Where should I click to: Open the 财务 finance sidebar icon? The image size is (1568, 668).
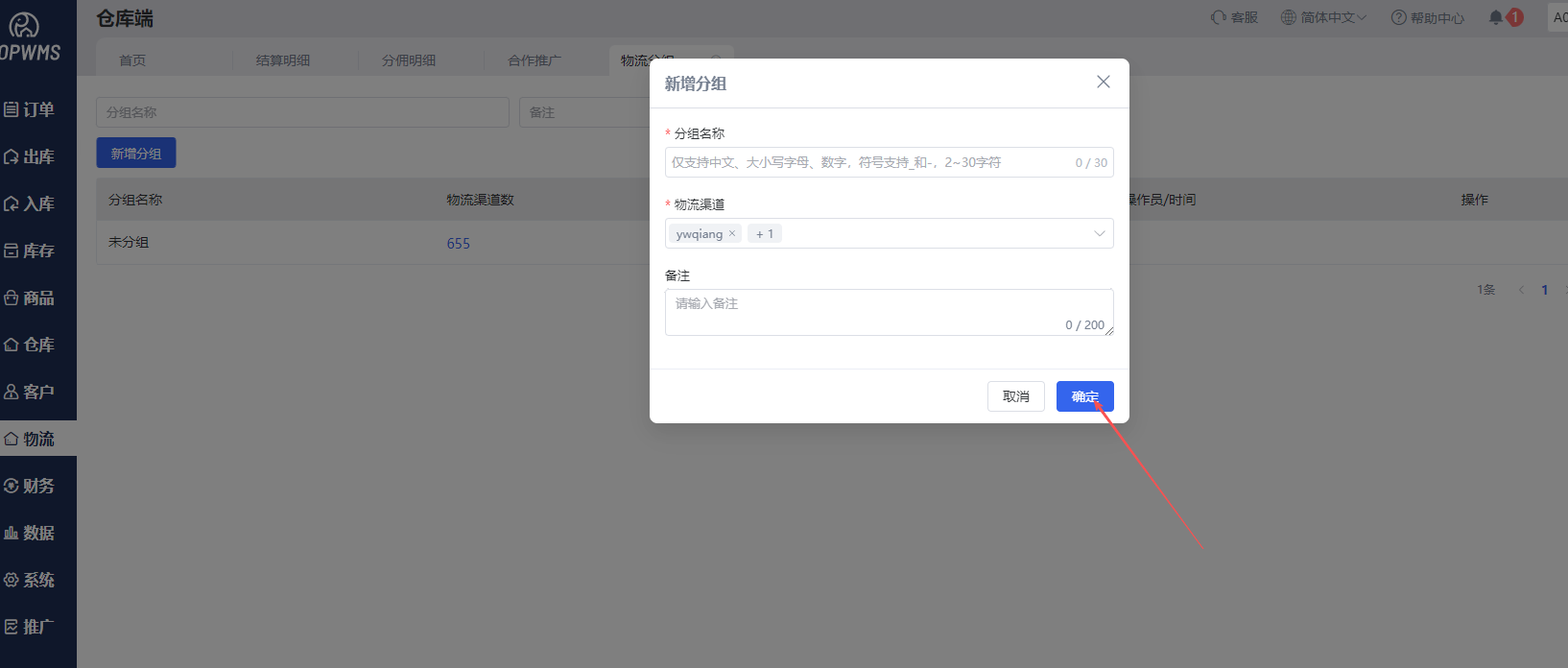[x=12, y=486]
